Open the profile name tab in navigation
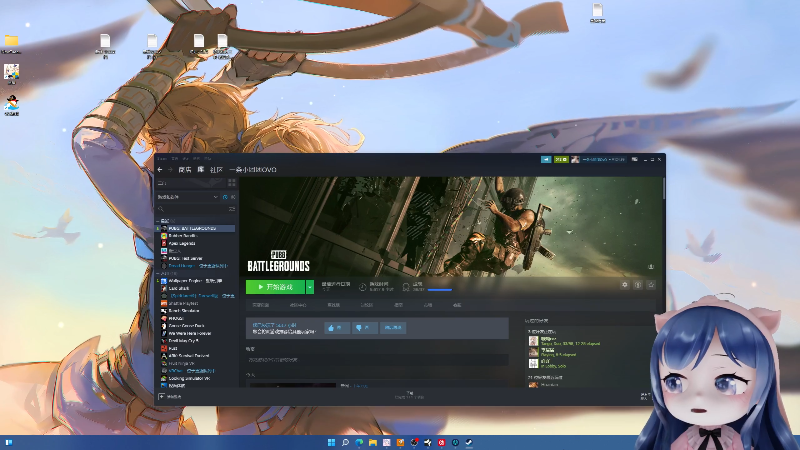 (253, 169)
